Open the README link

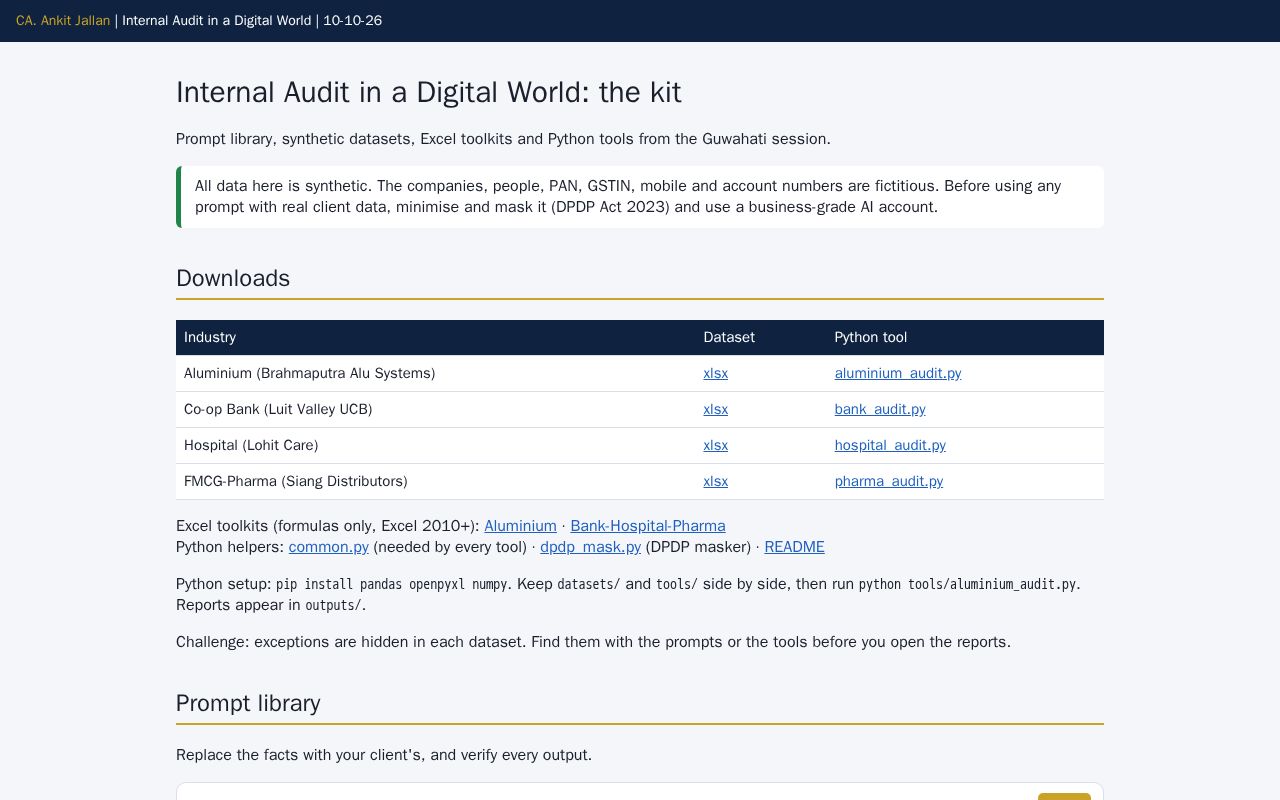(794, 547)
